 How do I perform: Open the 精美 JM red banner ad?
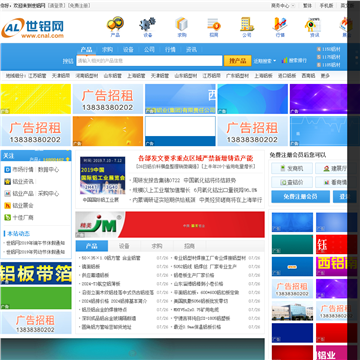point(170,225)
